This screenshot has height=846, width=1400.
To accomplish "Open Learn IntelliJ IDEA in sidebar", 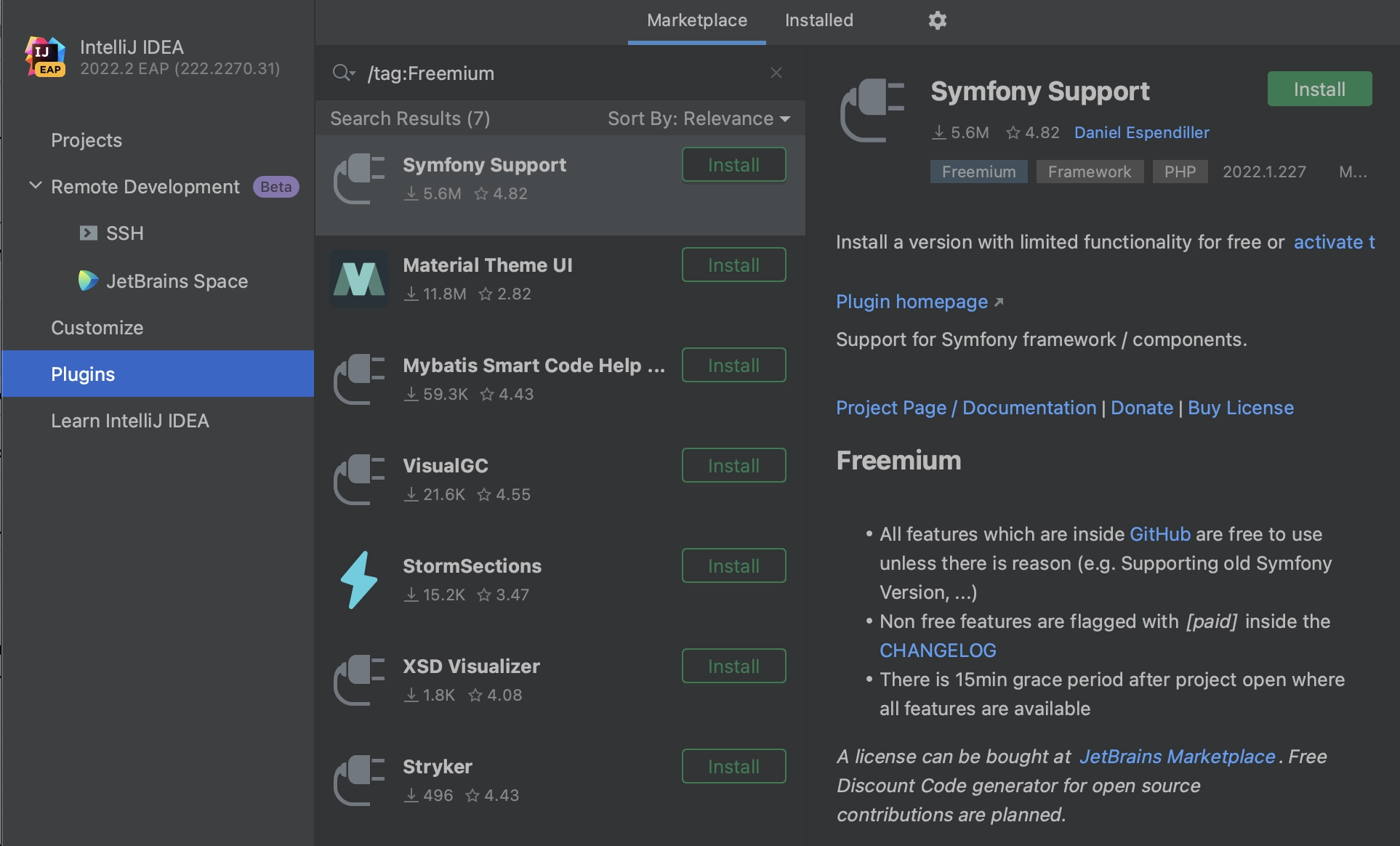I will click(130, 421).
